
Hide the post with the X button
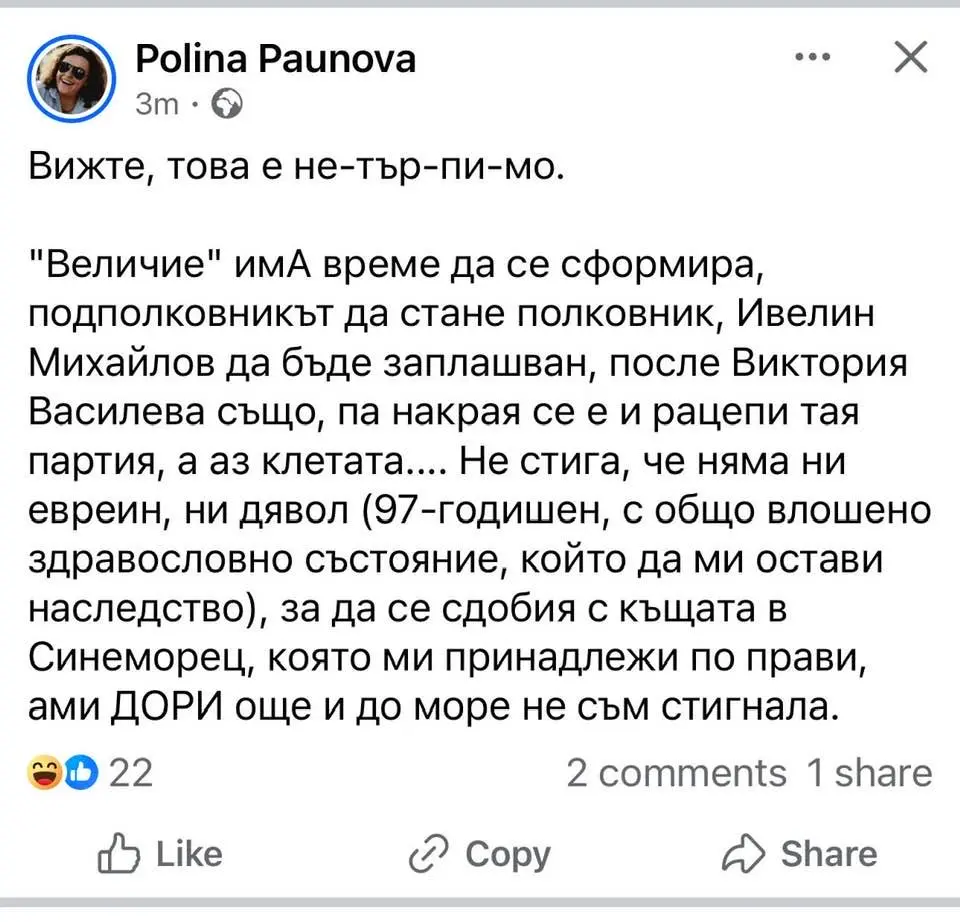pos(908,59)
